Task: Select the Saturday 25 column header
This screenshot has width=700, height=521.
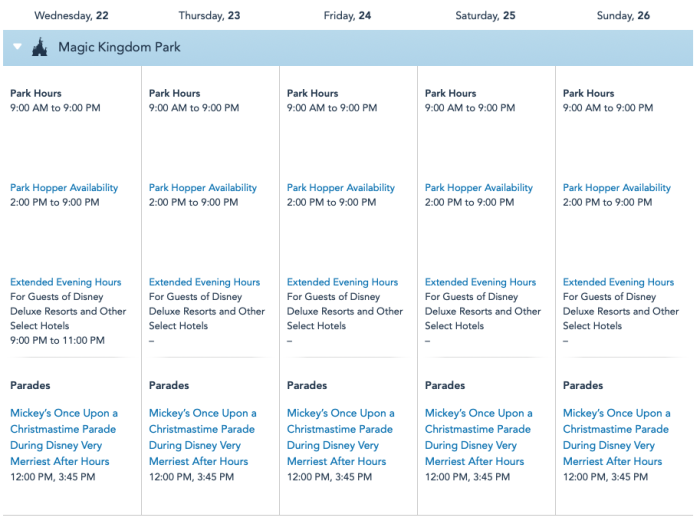Action: coord(485,15)
